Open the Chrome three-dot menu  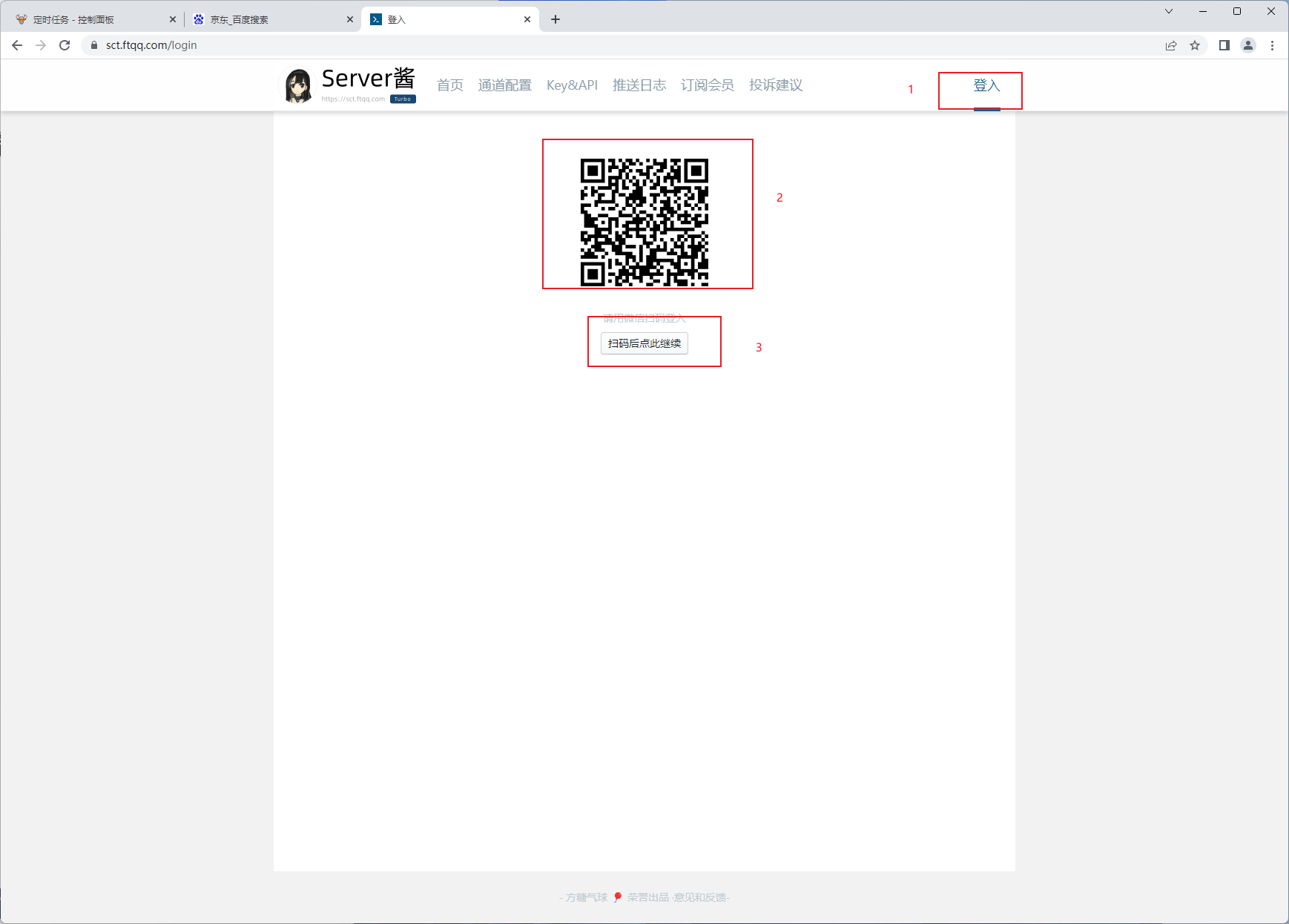(x=1272, y=45)
